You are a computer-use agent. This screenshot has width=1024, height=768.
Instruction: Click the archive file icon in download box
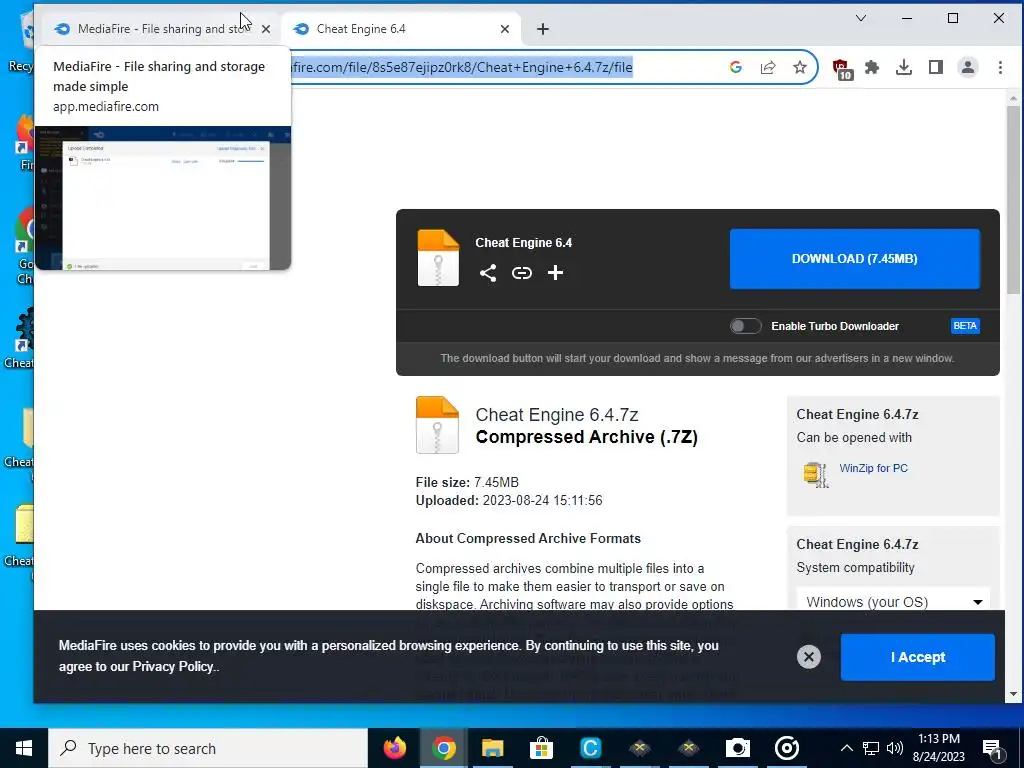coord(438,258)
